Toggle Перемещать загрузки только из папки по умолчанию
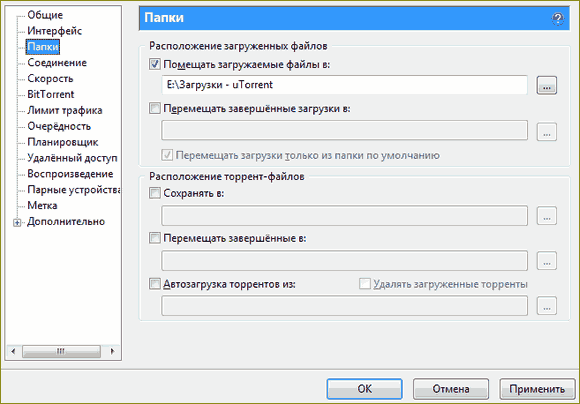The height and width of the screenshot is (404, 580). coord(167,155)
